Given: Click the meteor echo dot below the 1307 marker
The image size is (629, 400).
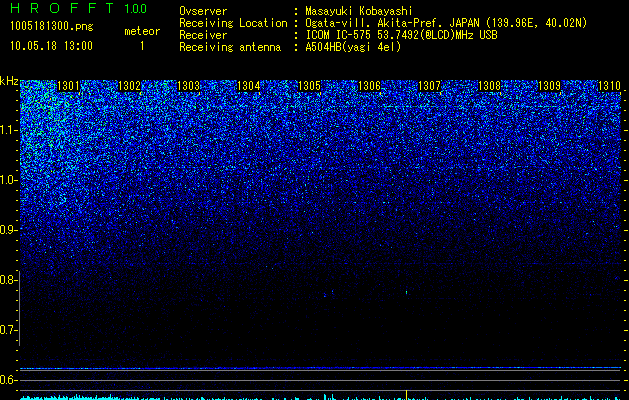Looking at the screenshot, I should pos(406,292).
